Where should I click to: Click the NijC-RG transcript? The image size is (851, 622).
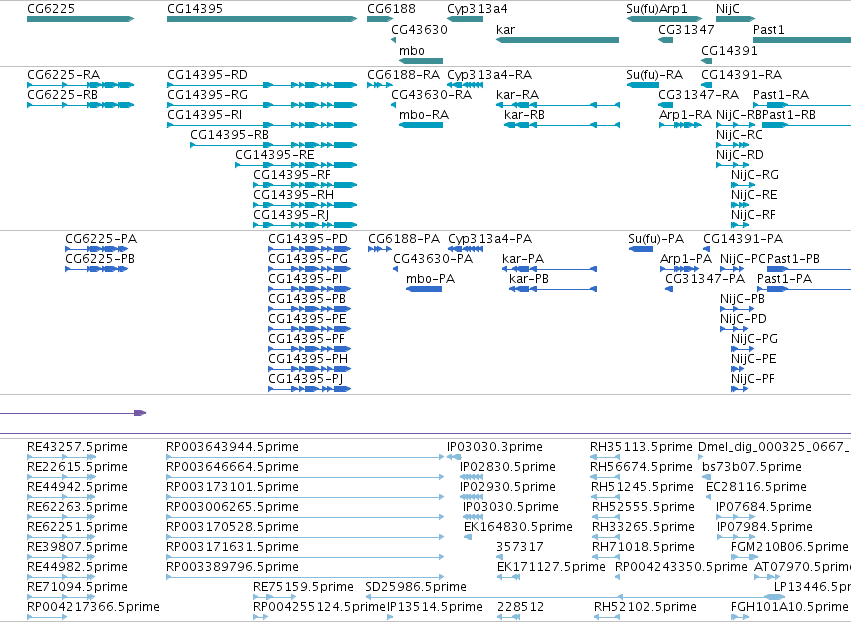[743, 185]
